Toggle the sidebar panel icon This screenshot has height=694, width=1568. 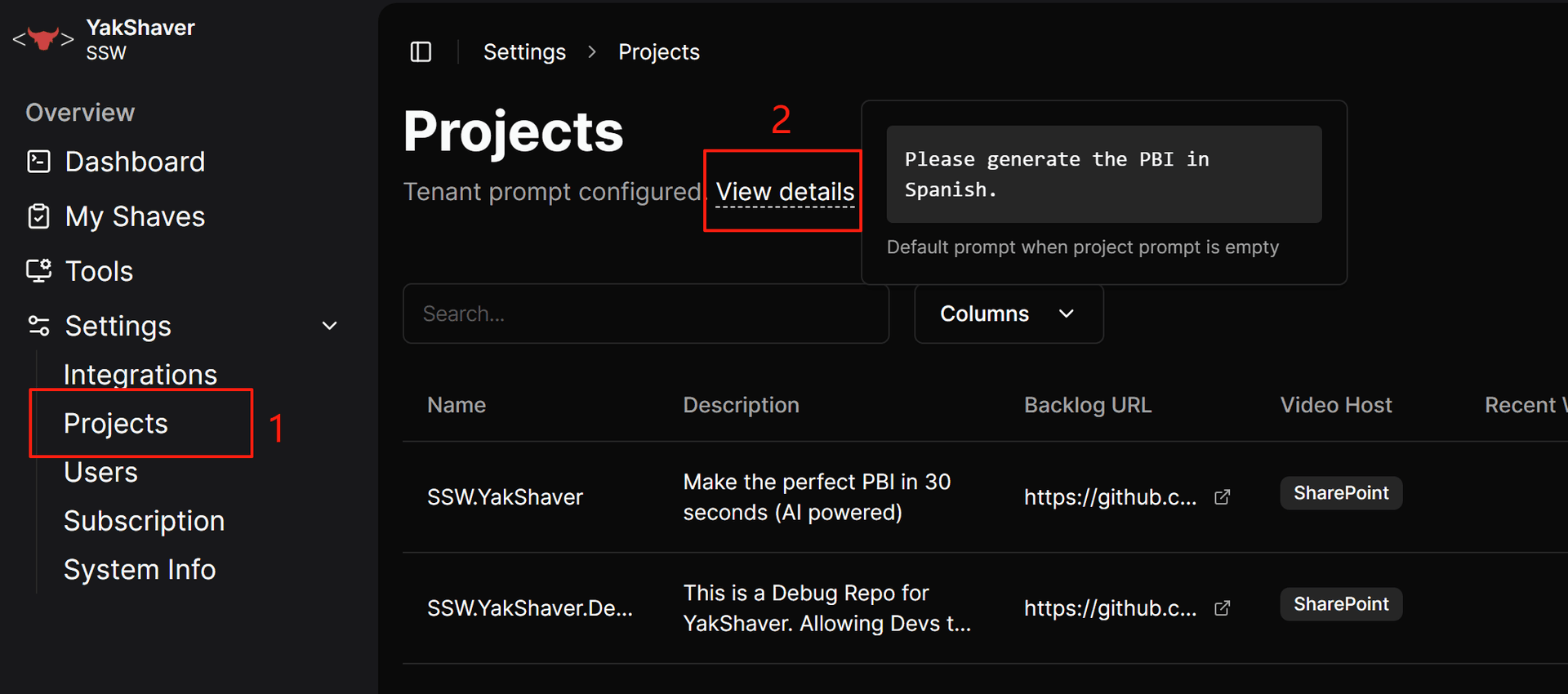pyautogui.click(x=421, y=52)
